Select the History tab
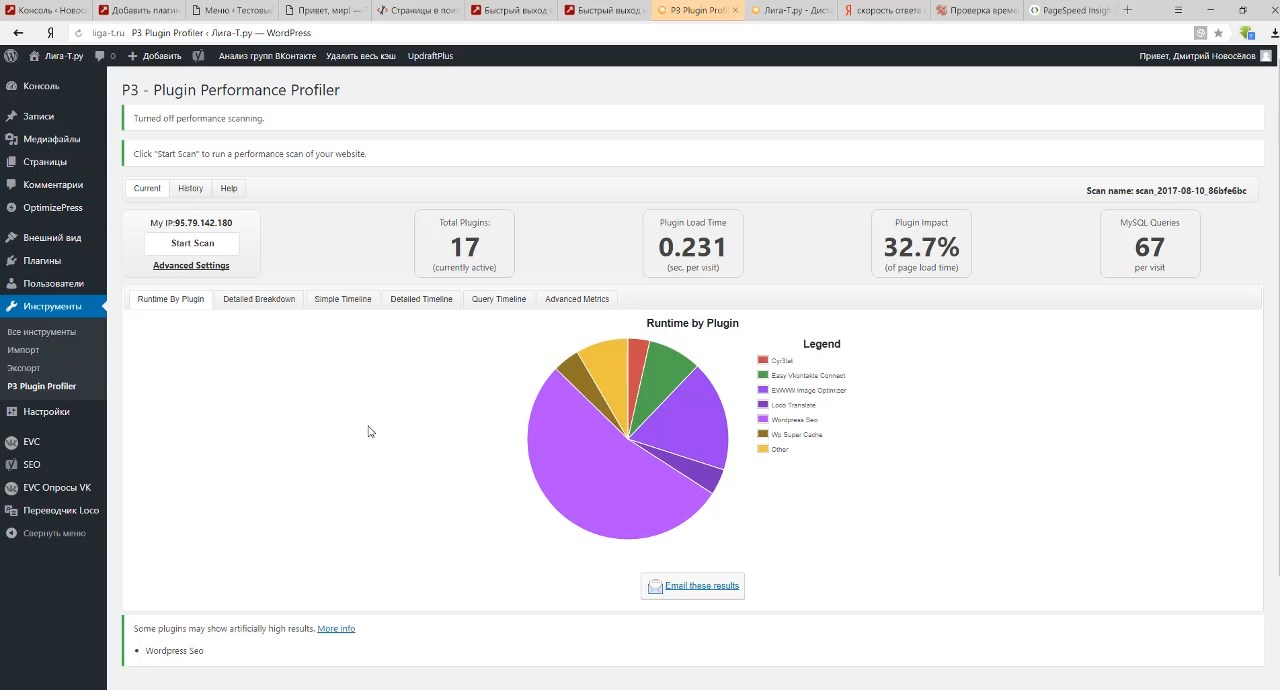 pos(190,188)
